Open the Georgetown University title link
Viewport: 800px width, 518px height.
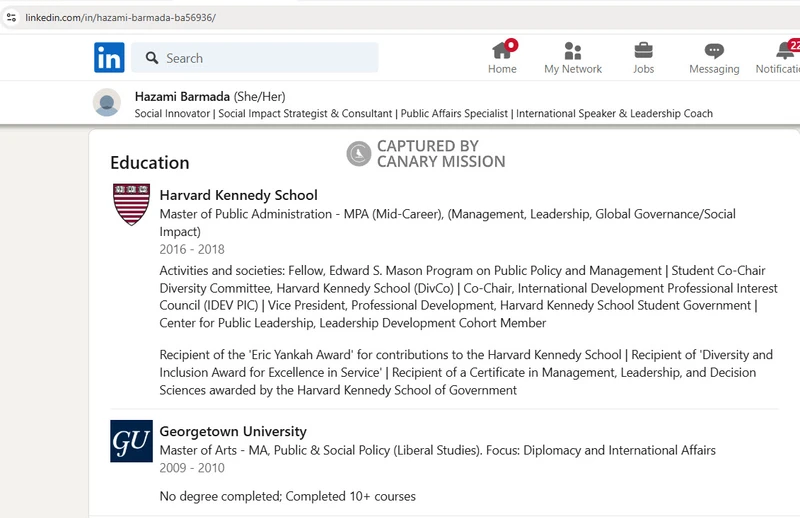pyautogui.click(x=233, y=431)
